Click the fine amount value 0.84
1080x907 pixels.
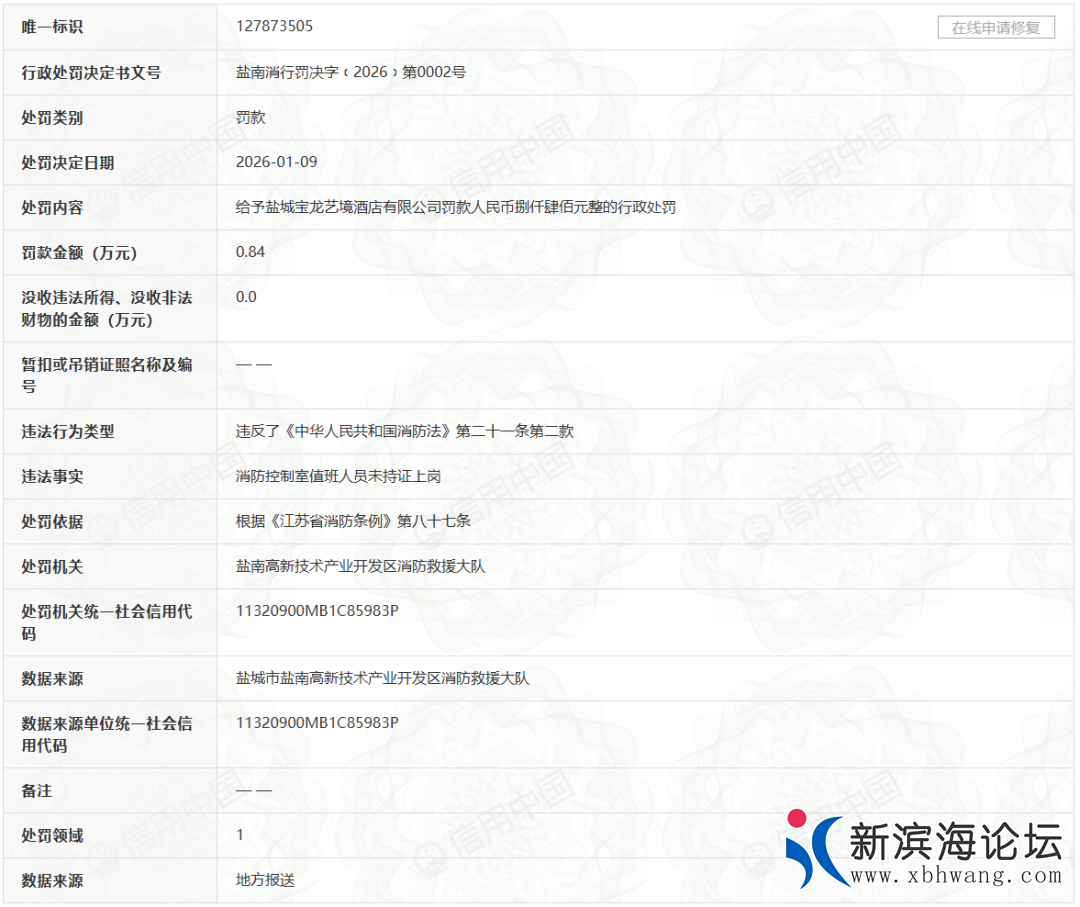250,252
